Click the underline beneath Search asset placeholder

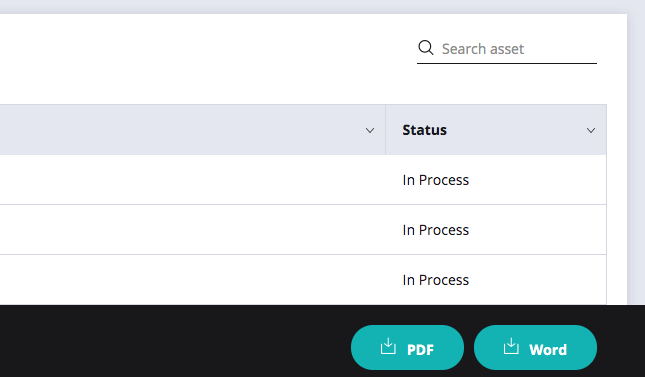click(x=507, y=63)
